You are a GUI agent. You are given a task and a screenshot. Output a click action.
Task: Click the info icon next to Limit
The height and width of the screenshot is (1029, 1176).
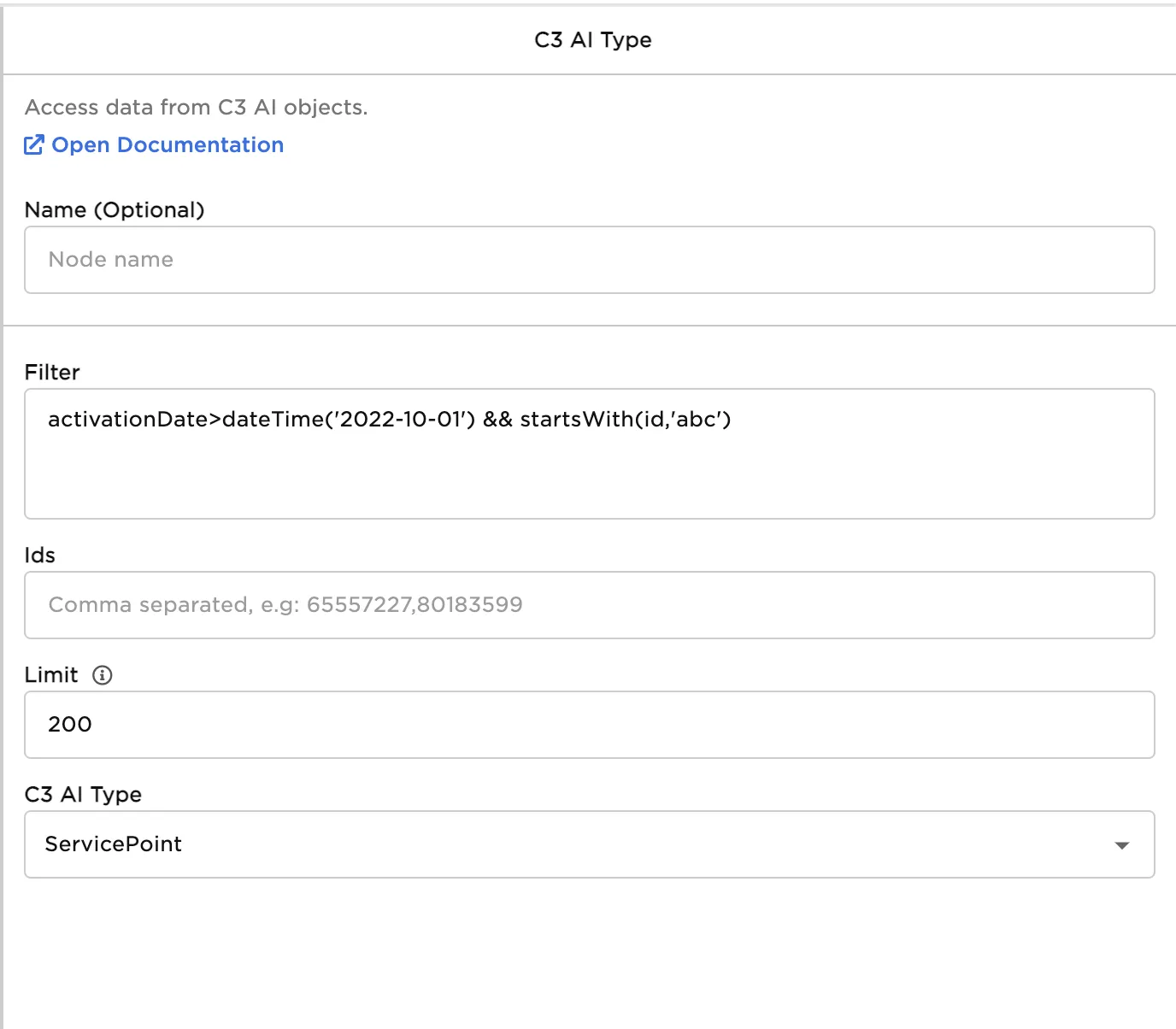coord(103,675)
